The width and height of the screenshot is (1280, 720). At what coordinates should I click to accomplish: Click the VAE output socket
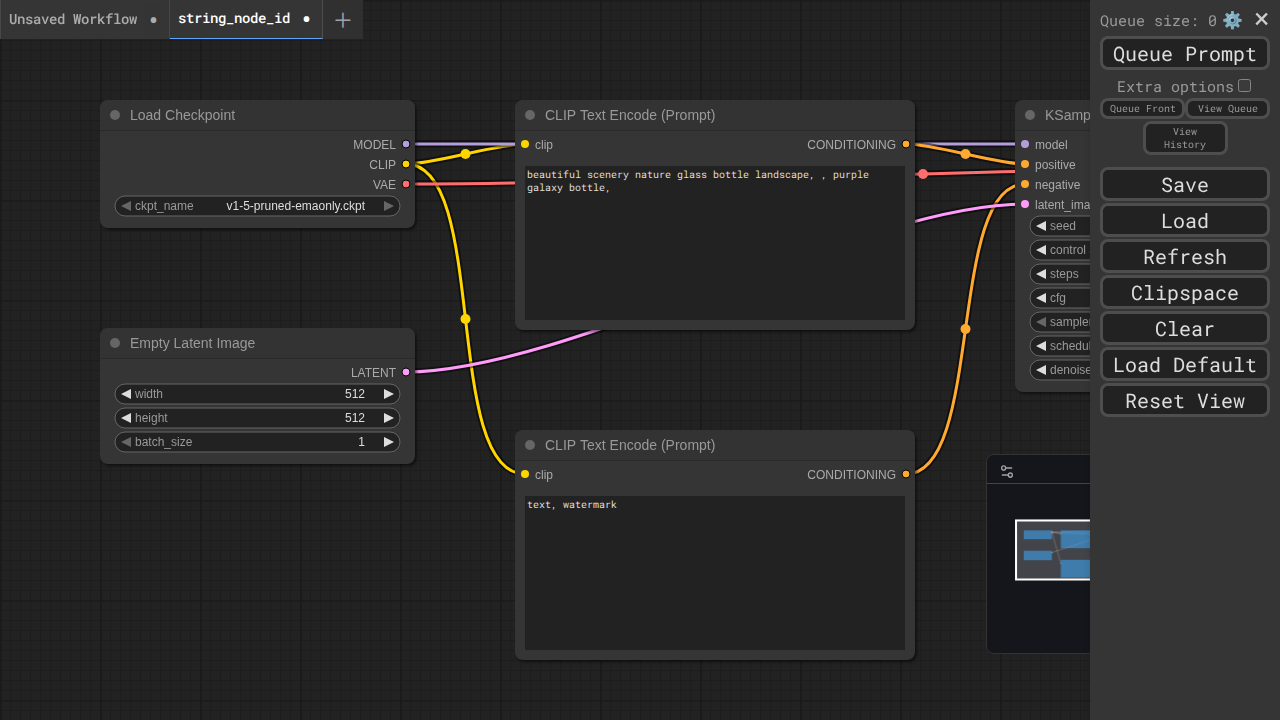coord(406,184)
